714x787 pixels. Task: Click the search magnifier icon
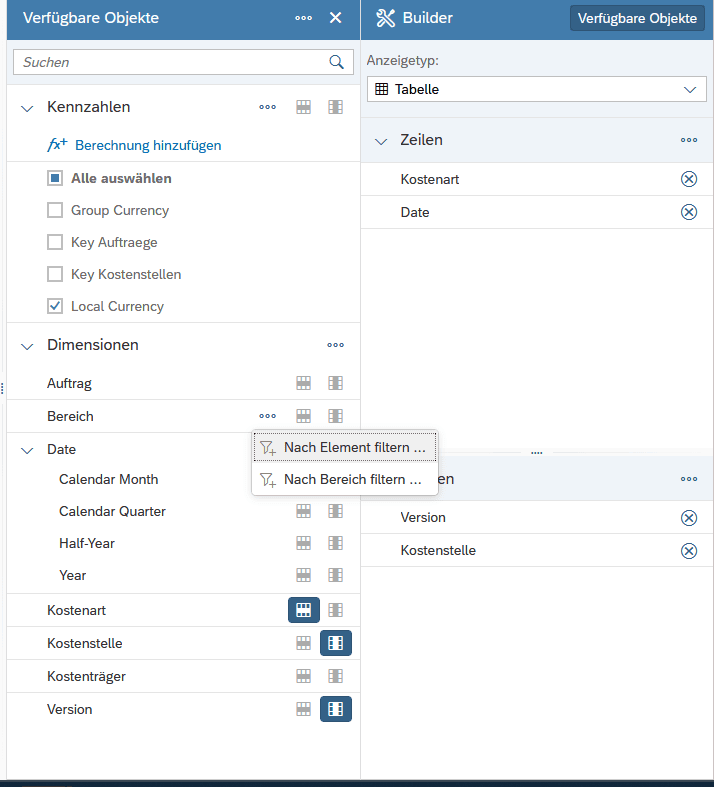[x=336, y=62]
